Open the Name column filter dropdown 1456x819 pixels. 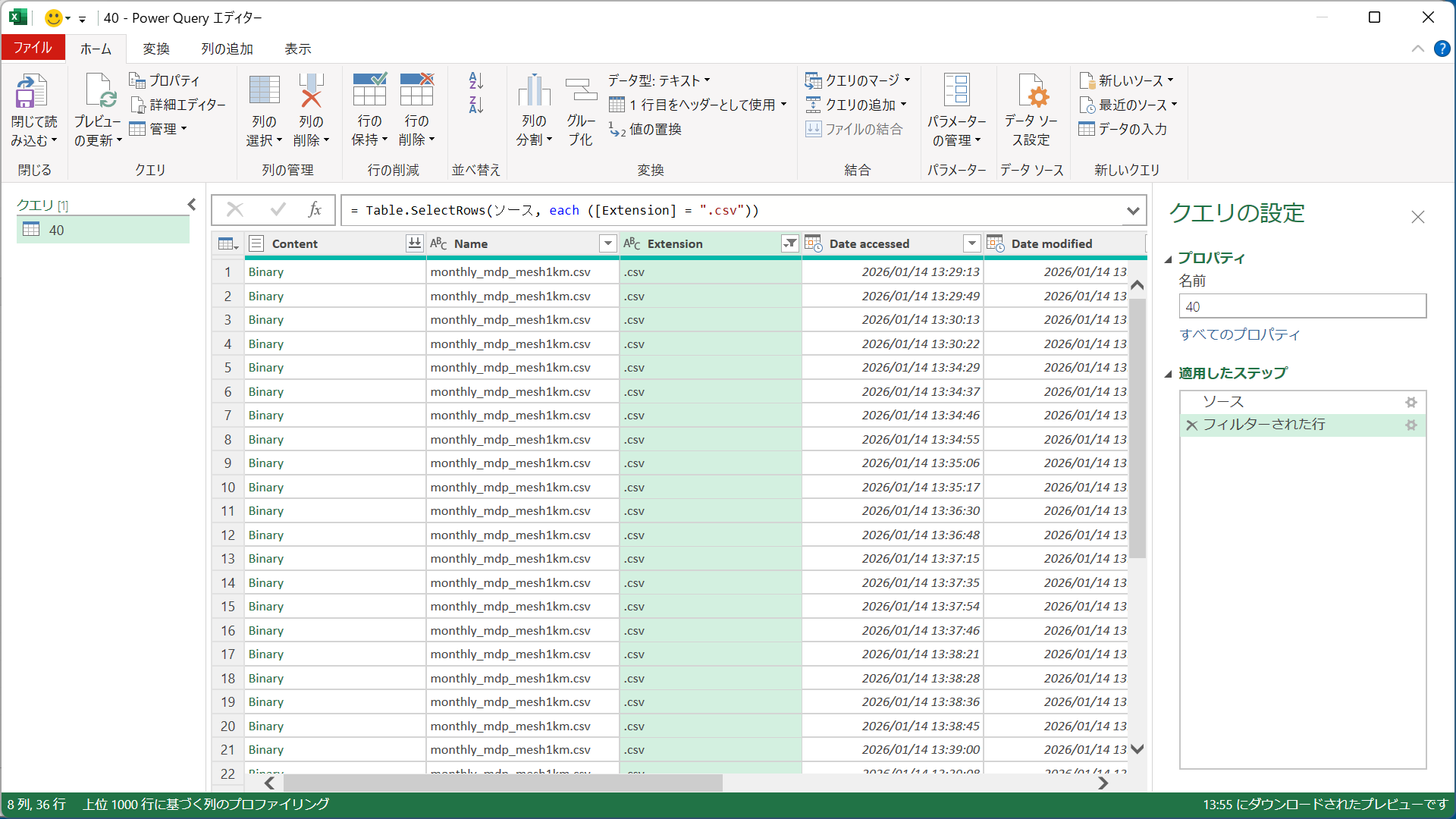(607, 243)
